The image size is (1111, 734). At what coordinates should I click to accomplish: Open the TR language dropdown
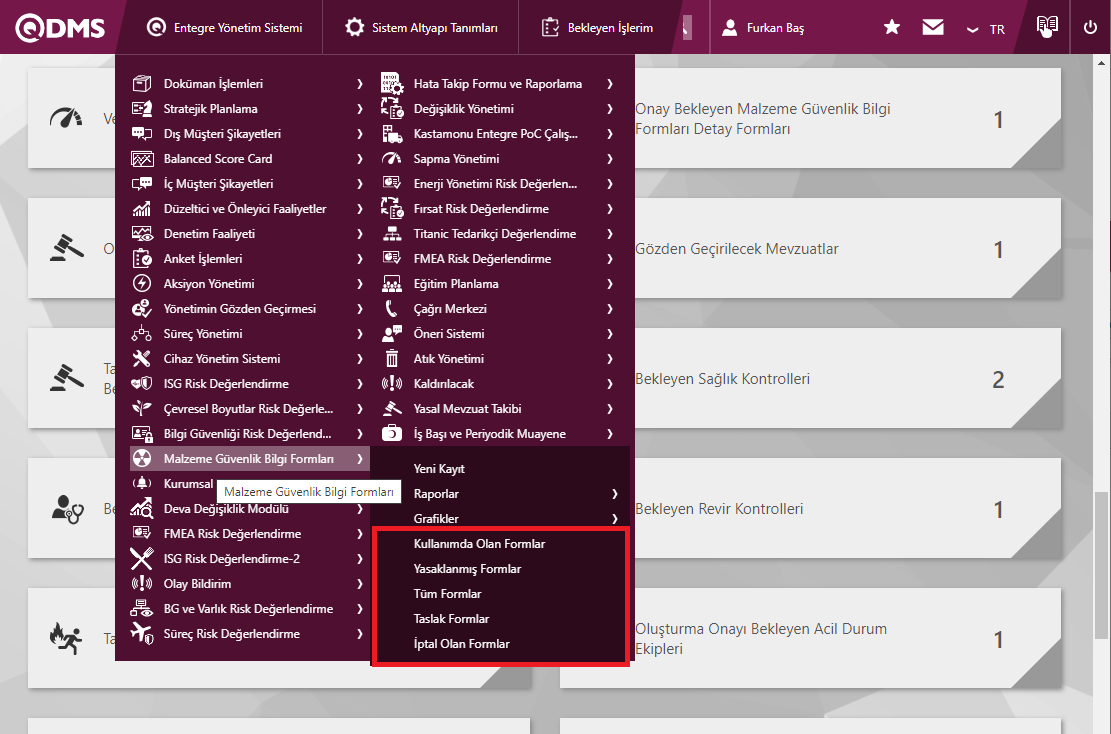point(986,29)
